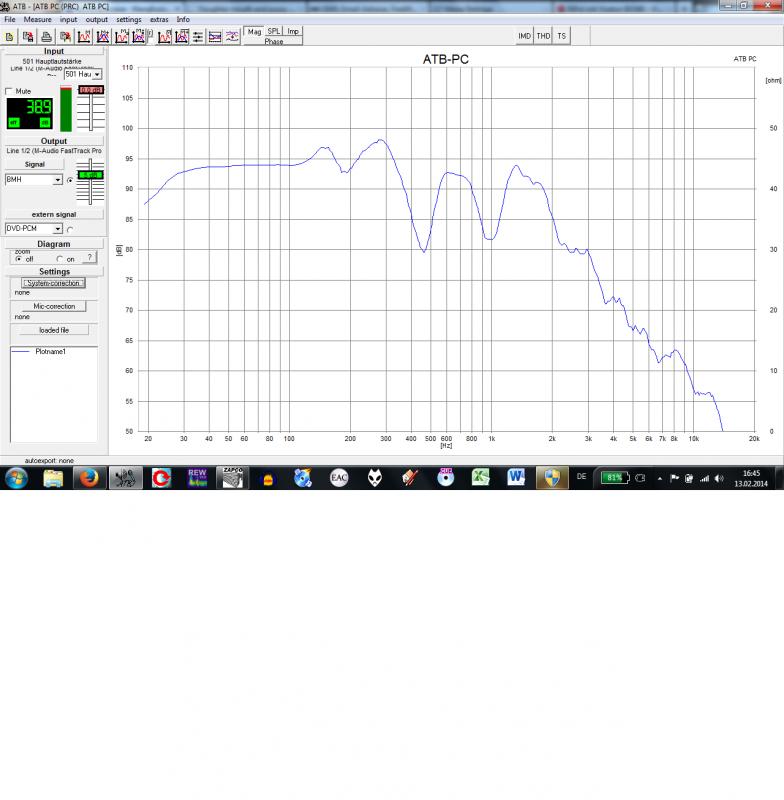The height and width of the screenshot is (800, 784).
Task: Select the radio button beside DVD-PCM
Action: point(70,230)
